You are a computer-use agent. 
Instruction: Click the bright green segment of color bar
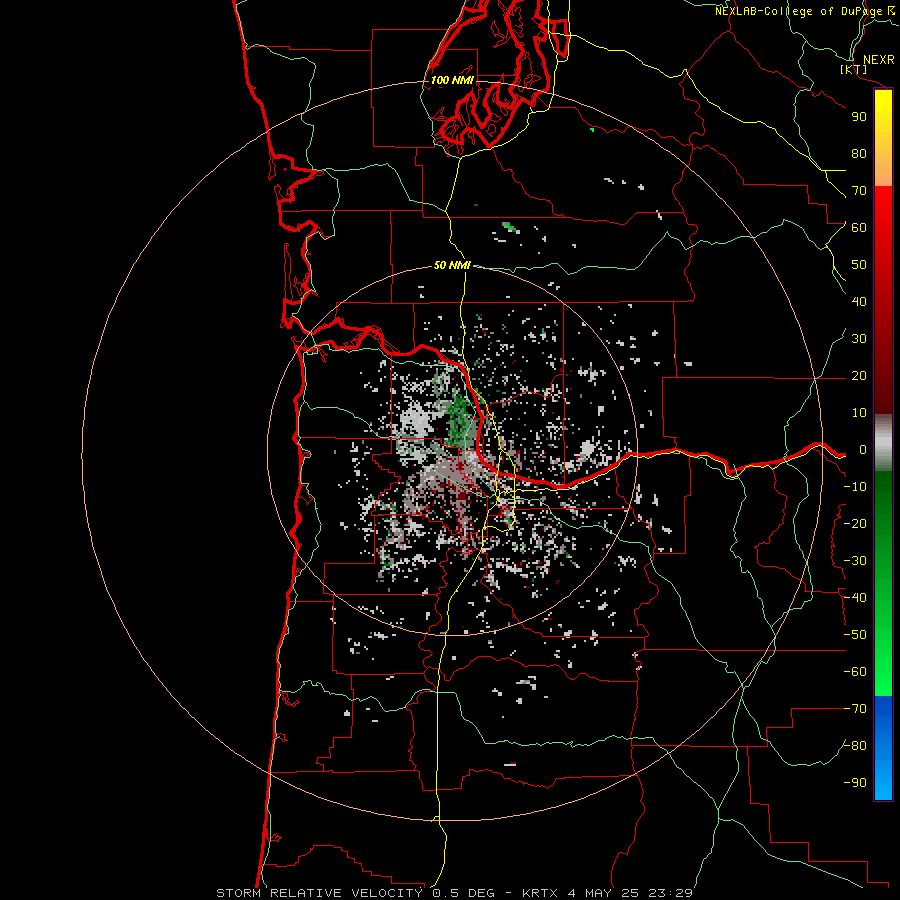point(883,660)
